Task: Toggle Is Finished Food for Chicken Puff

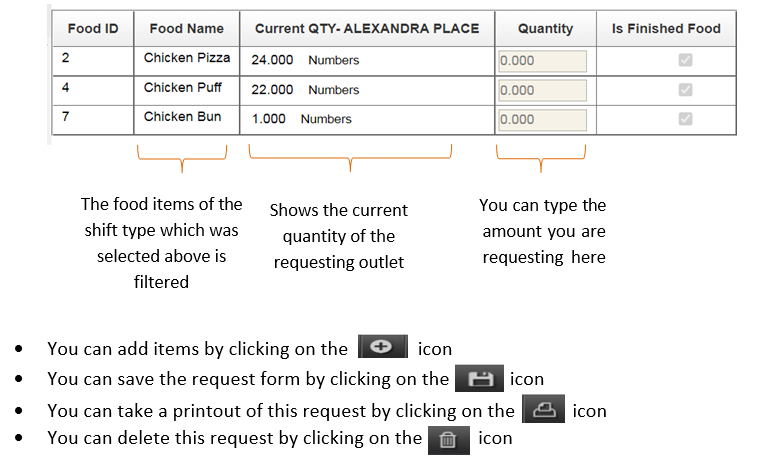Action: click(685, 90)
